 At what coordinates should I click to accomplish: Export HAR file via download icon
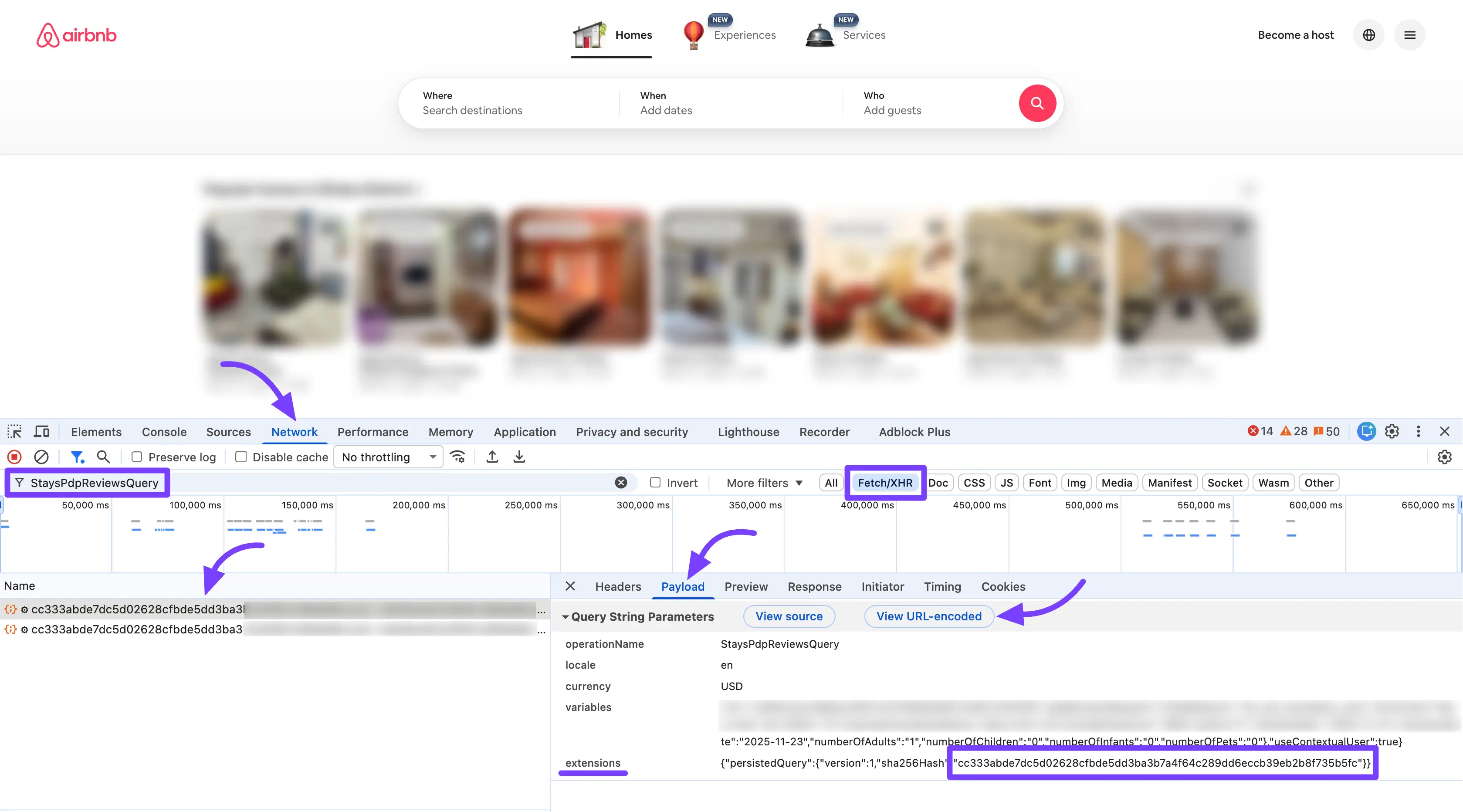click(x=518, y=457)
